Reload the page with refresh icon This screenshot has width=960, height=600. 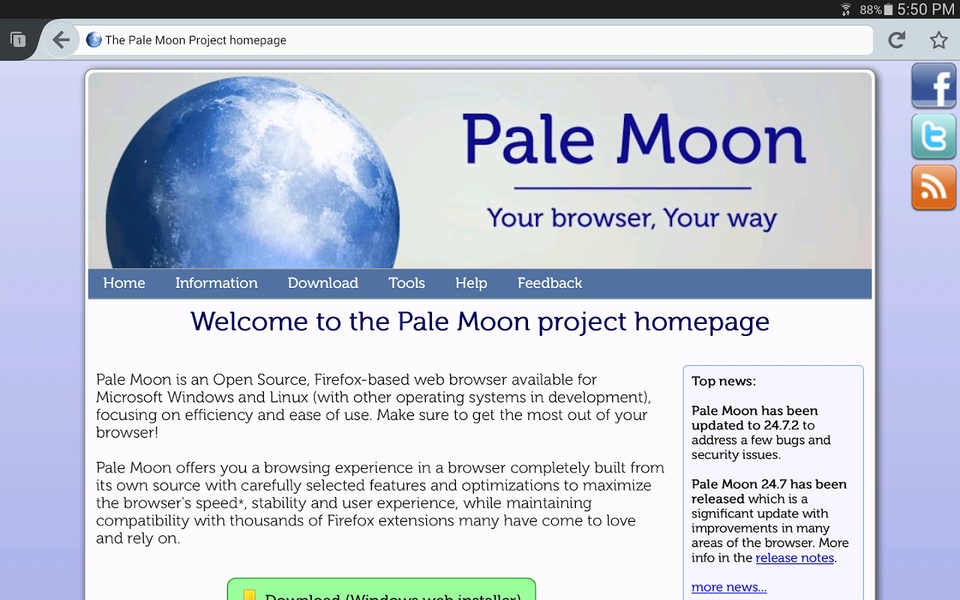897,40
